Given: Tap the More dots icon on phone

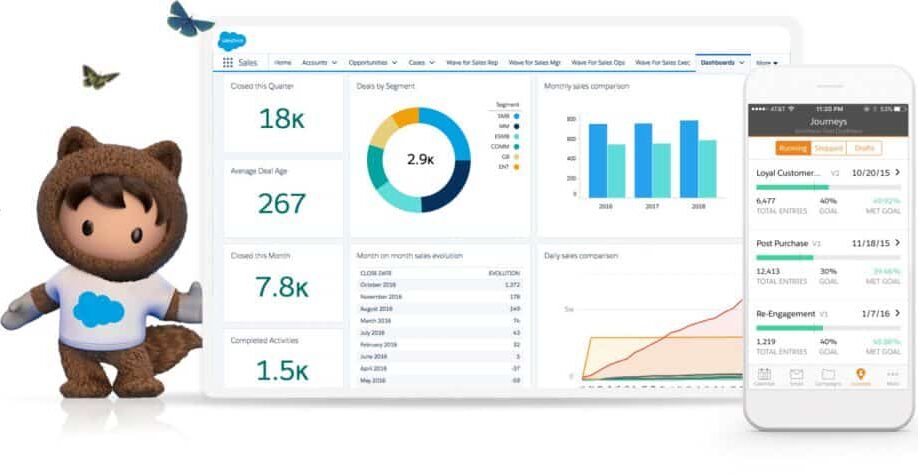Looking at the screenshot, I should [892, 375].
